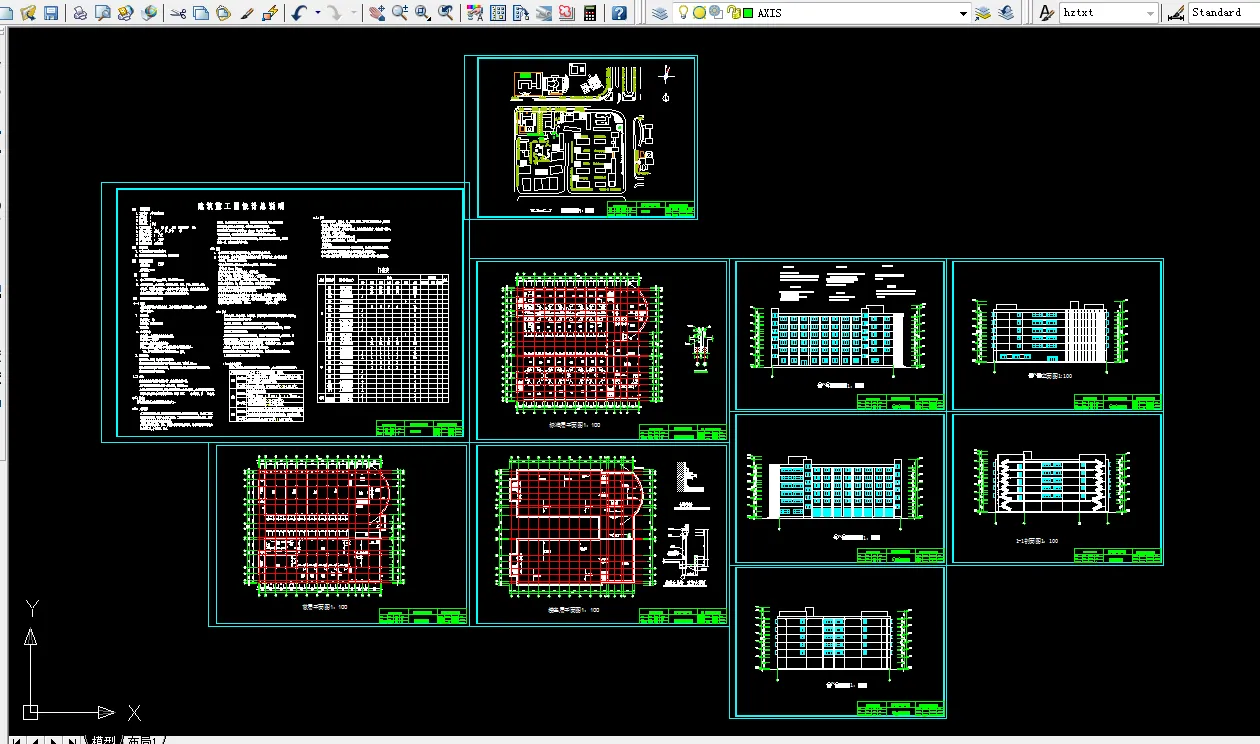Open Plot Preview icon

point(103,13)
